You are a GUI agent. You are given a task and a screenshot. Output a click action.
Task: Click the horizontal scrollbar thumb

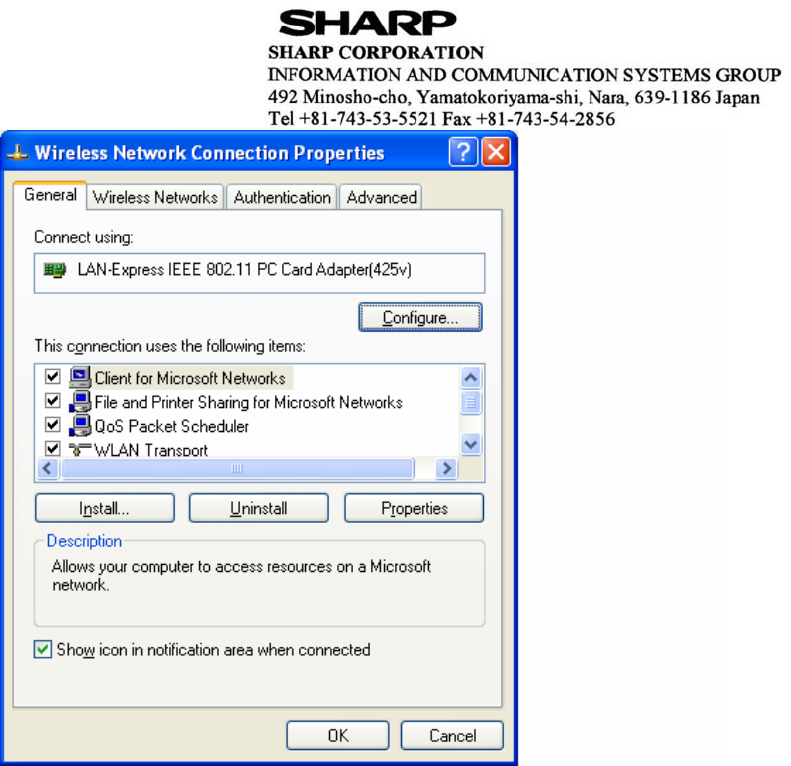point(237,468)
